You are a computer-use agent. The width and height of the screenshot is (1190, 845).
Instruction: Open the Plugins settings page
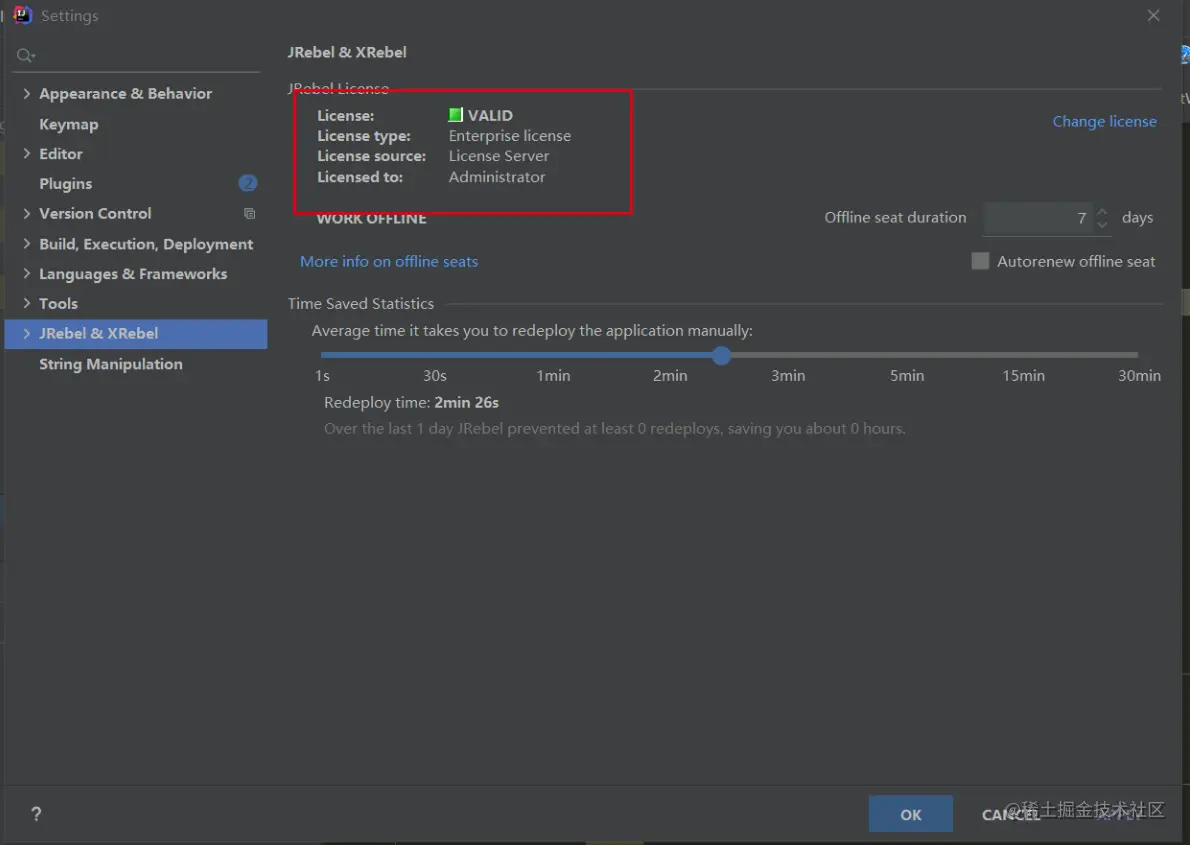(x=66, y=184)
